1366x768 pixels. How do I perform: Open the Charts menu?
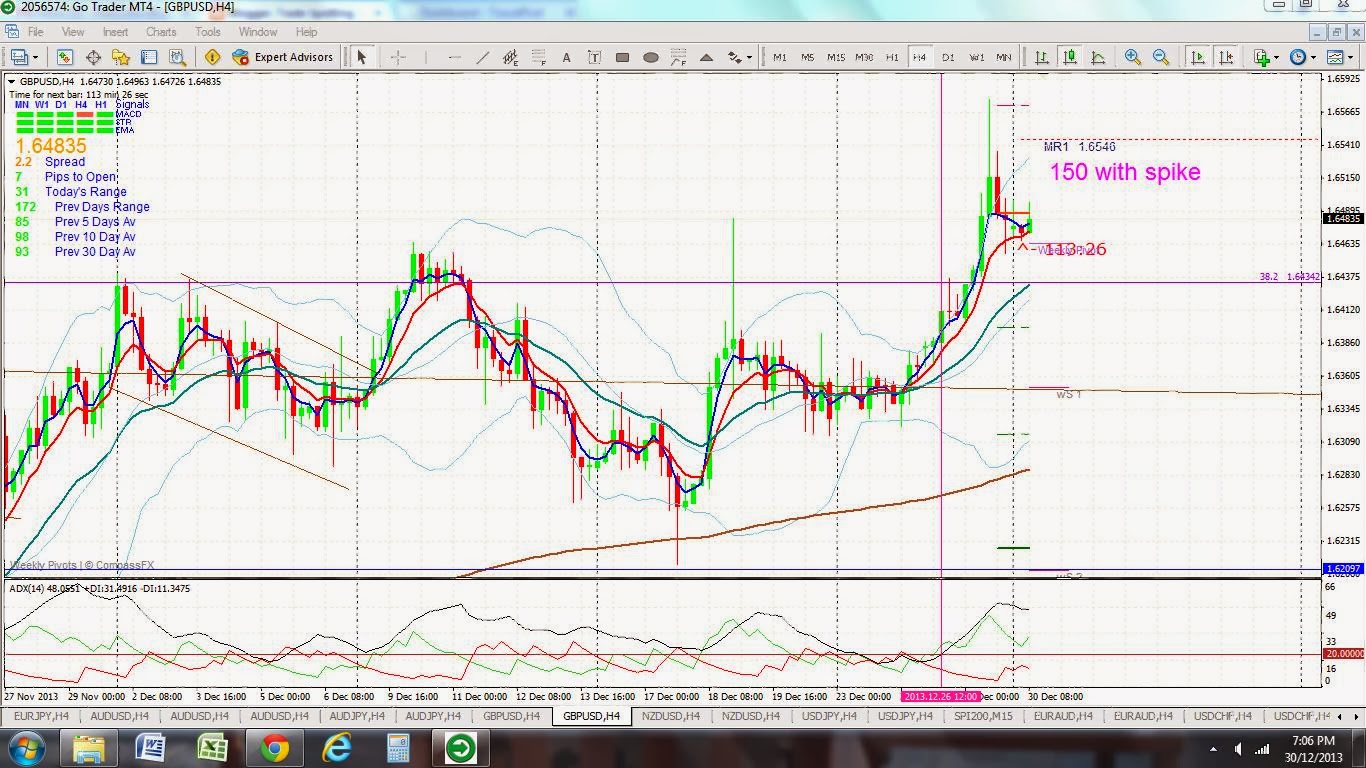pyautogui.click(x=161, y=32)
